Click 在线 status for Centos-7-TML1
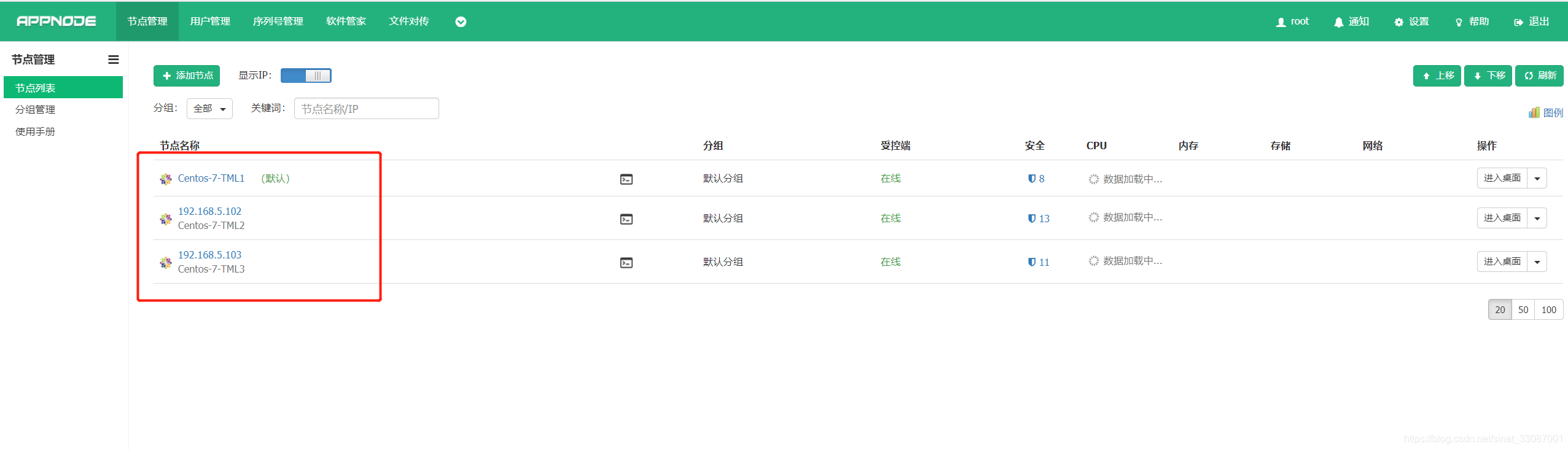 pos(891,179)
